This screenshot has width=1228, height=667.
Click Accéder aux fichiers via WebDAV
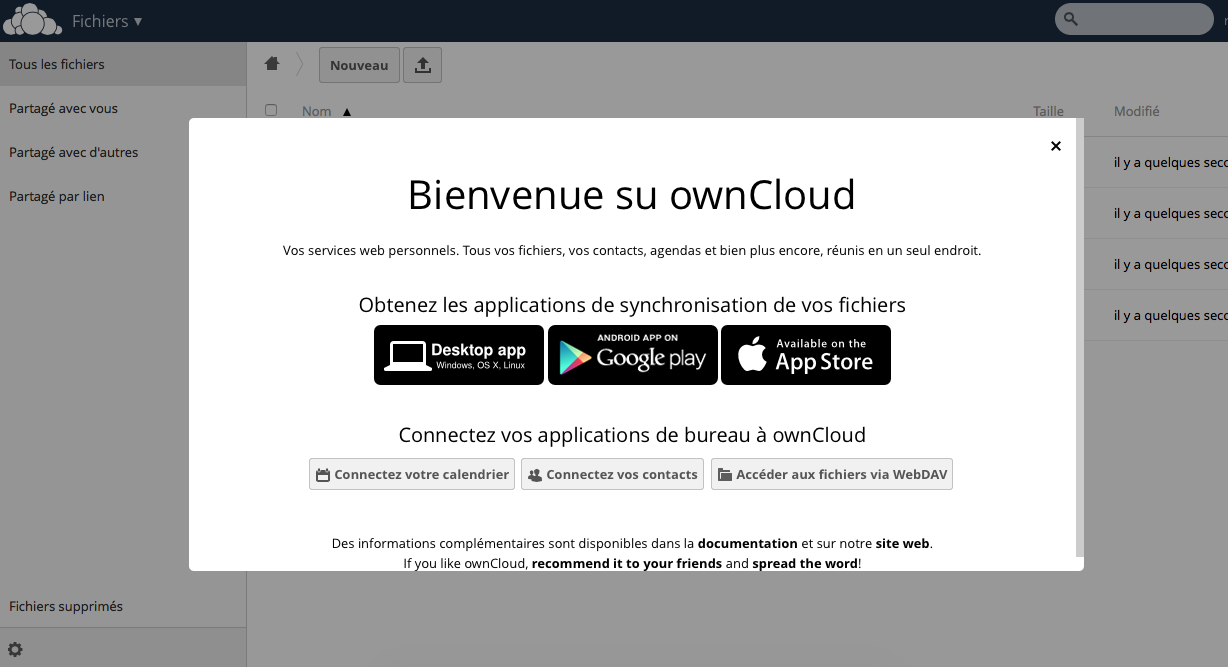tap(832, 474)
